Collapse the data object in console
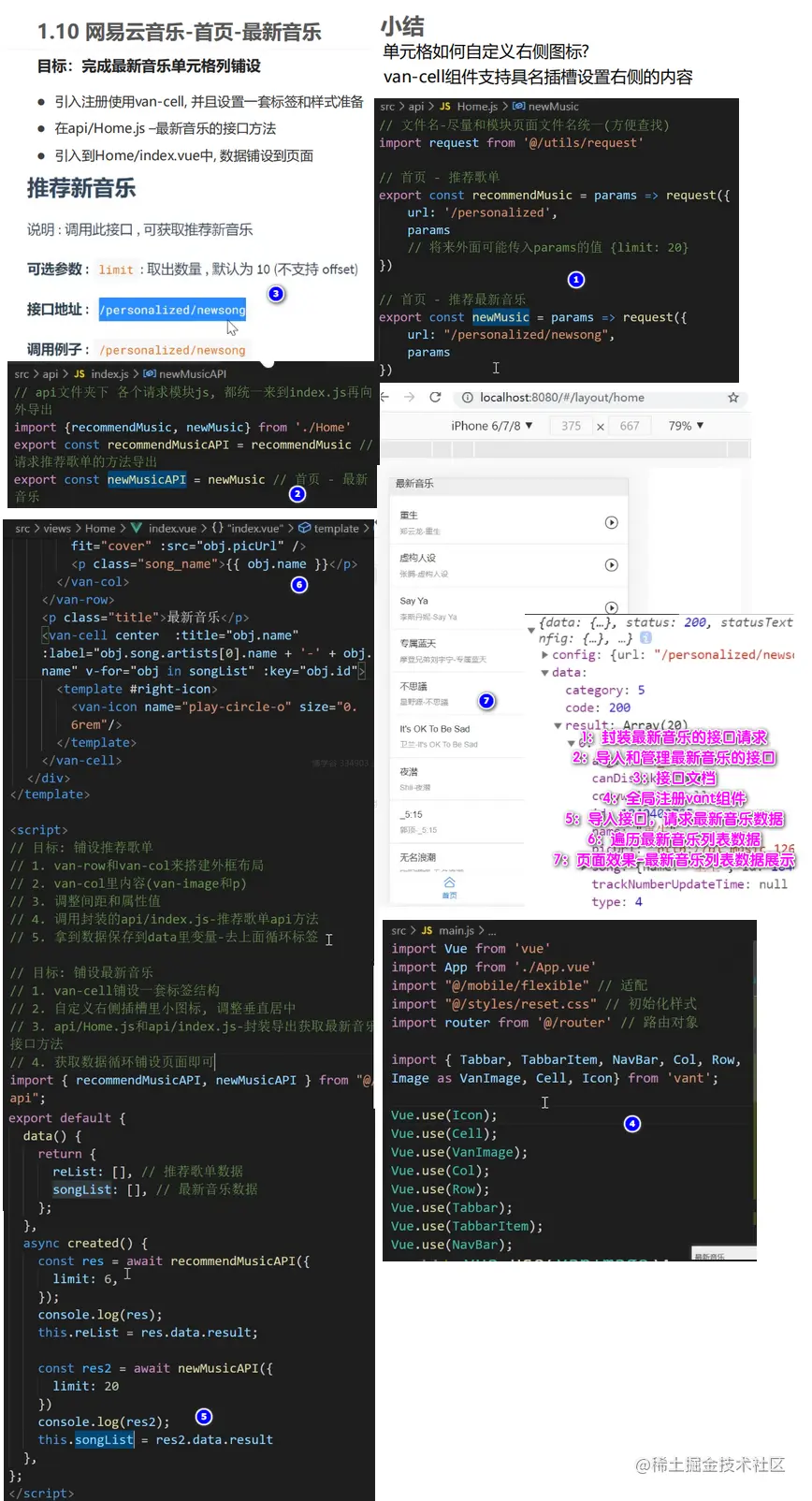 (x=545, y=673)
